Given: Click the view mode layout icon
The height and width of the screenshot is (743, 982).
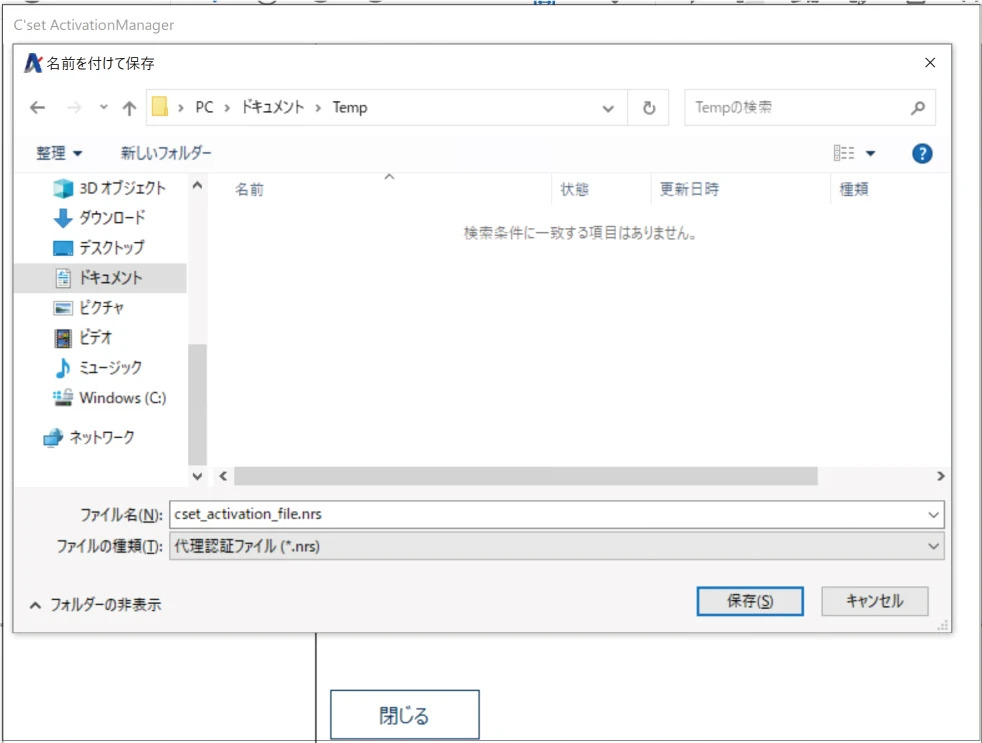Looking at the screenshot, I should [844, 153].
